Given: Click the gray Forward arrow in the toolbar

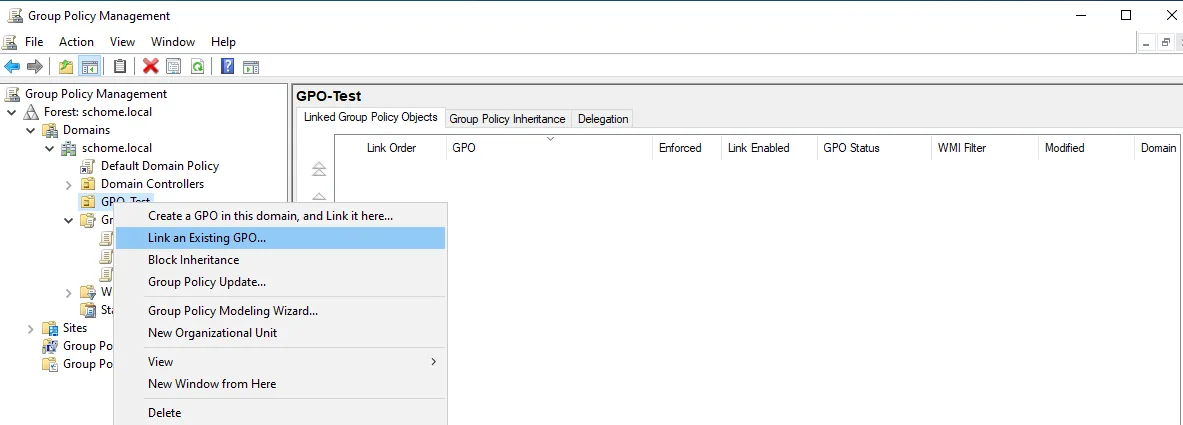Looking at the screenshot, I should 35,66.
